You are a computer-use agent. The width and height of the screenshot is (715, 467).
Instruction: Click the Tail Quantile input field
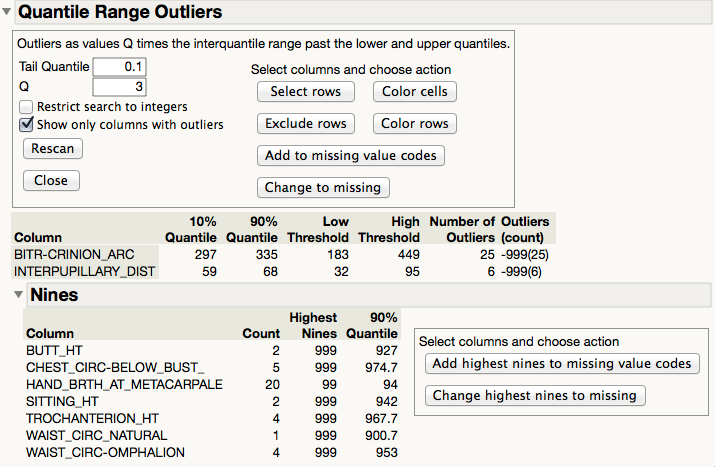(119, 67)
